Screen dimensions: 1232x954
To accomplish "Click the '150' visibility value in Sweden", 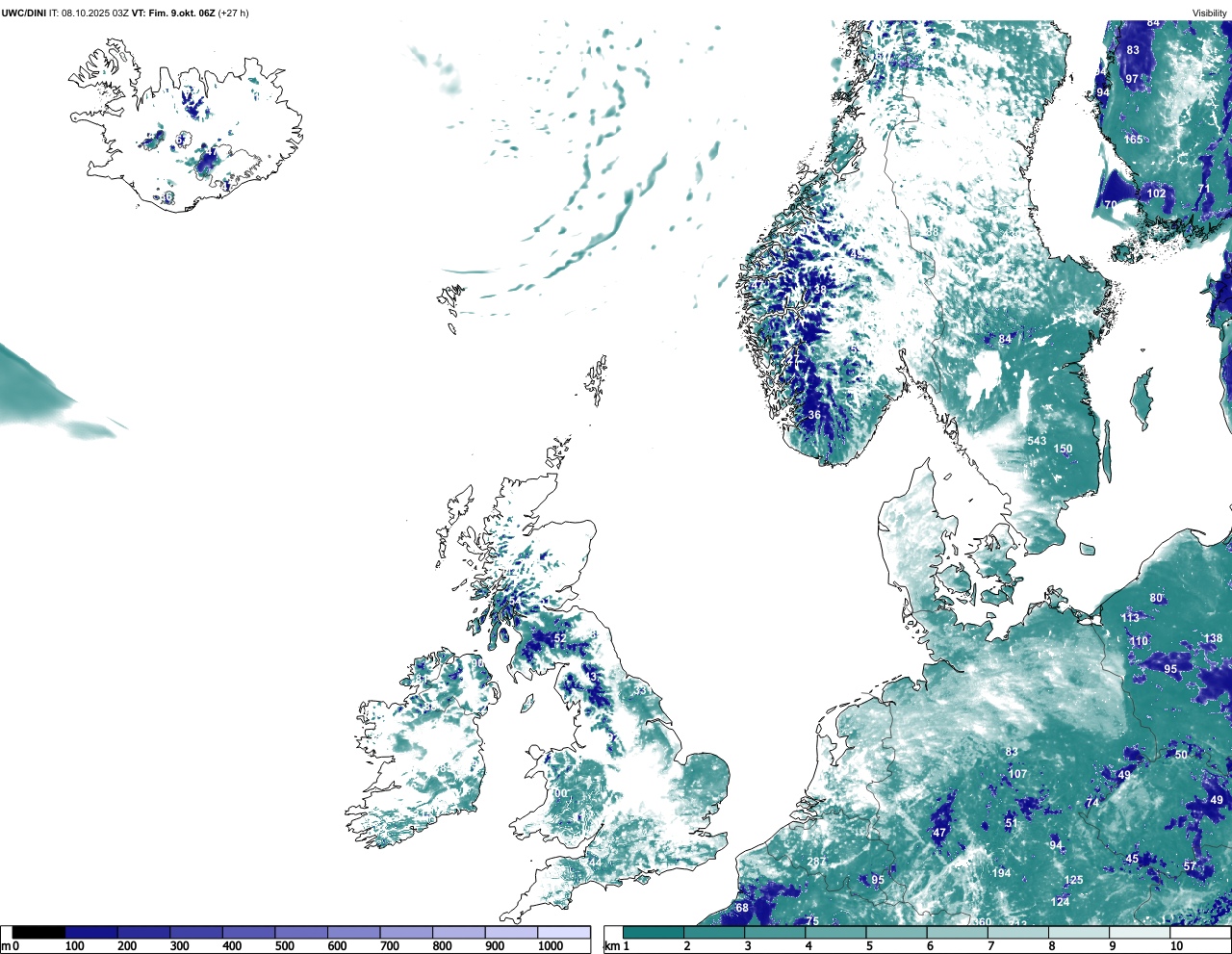I will coord(1063,449).
